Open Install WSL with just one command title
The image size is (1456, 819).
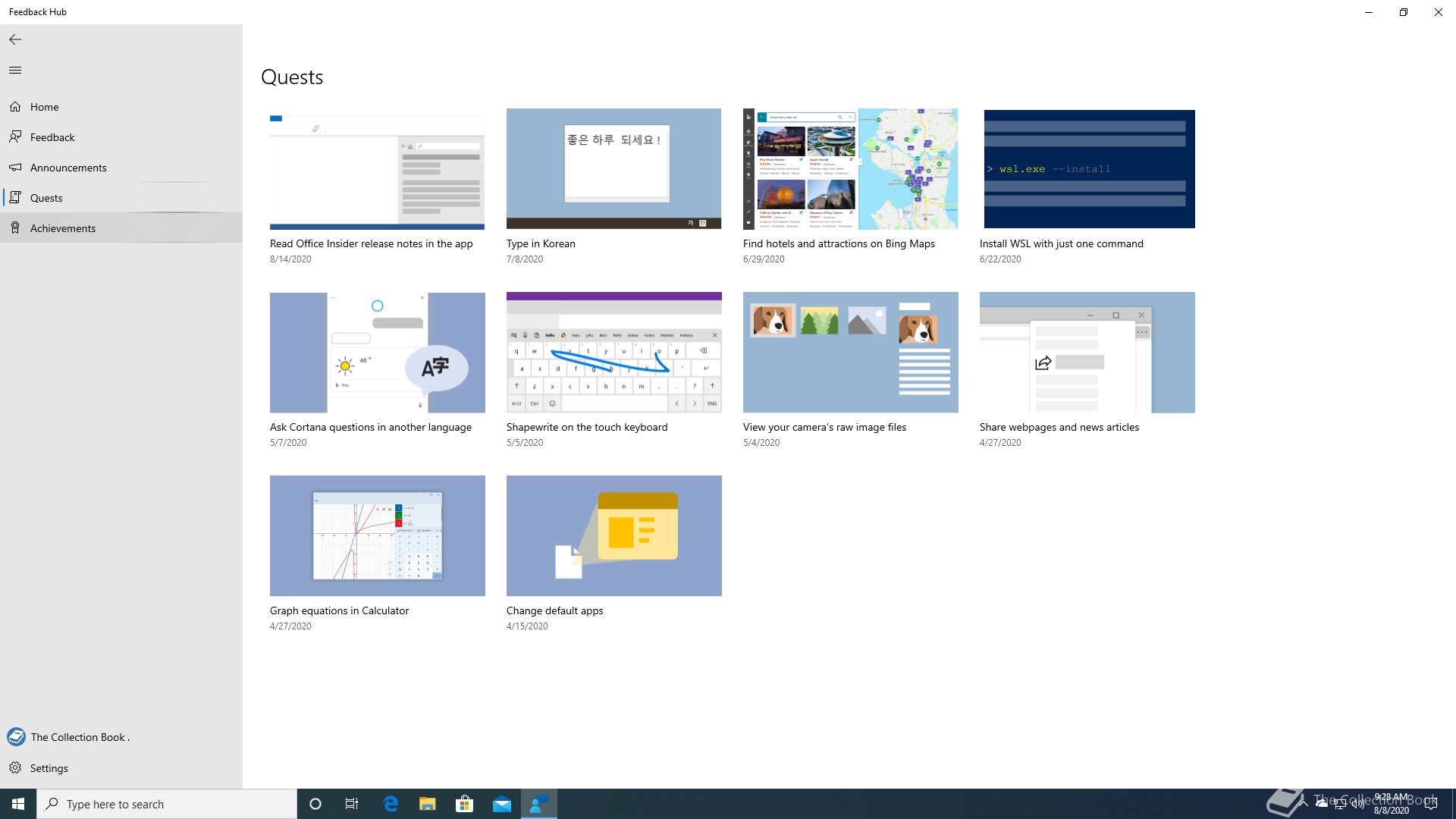point(1062,243)
